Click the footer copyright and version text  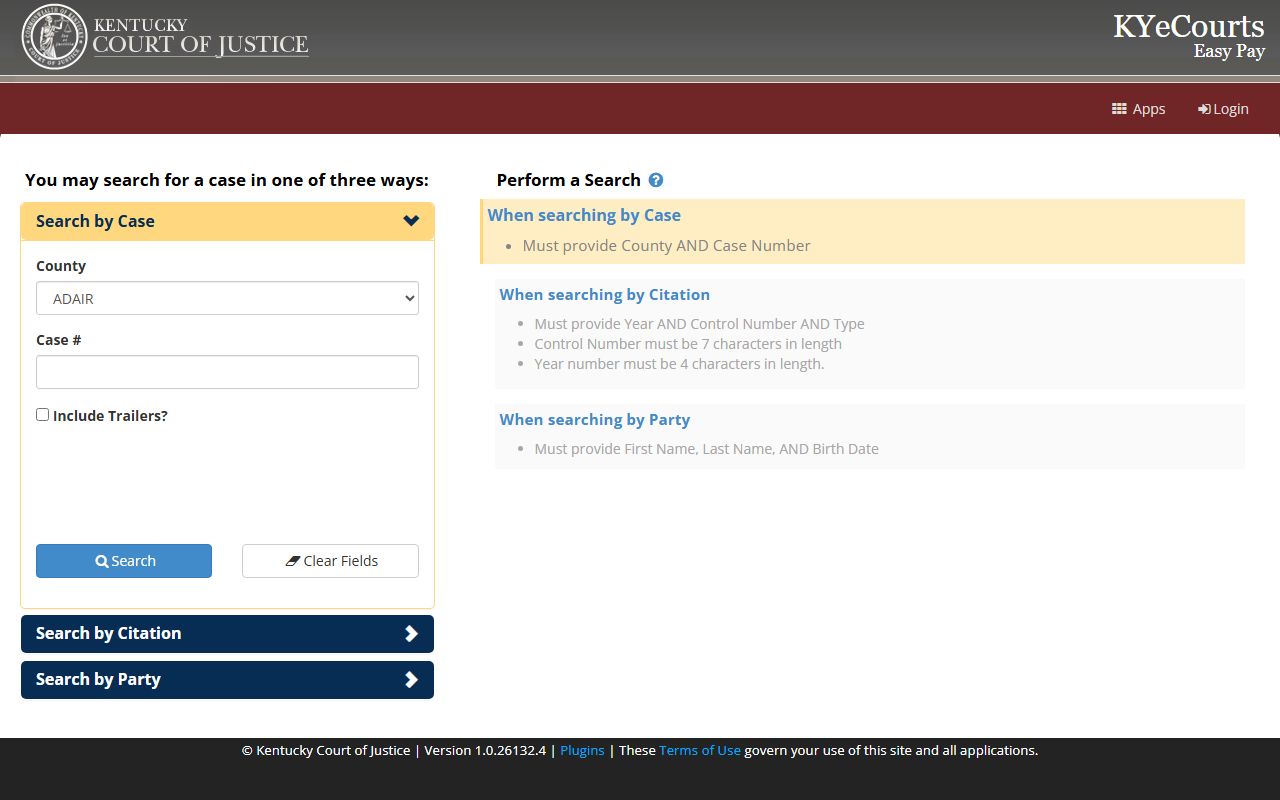pyautogui.click(x=394, y=750)
